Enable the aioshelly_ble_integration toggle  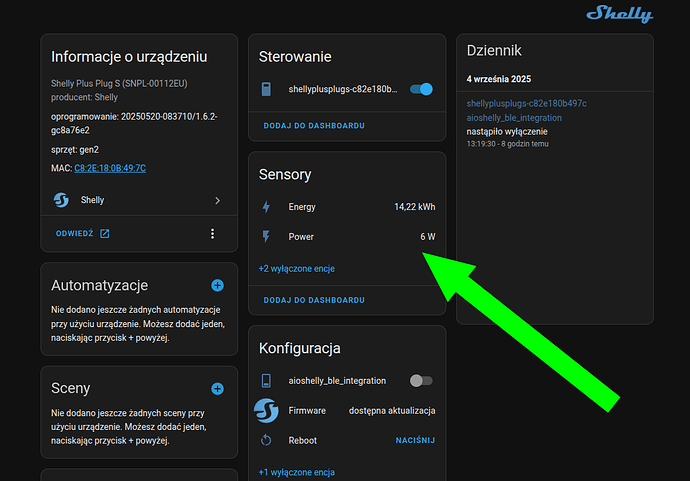click(421, 381)
